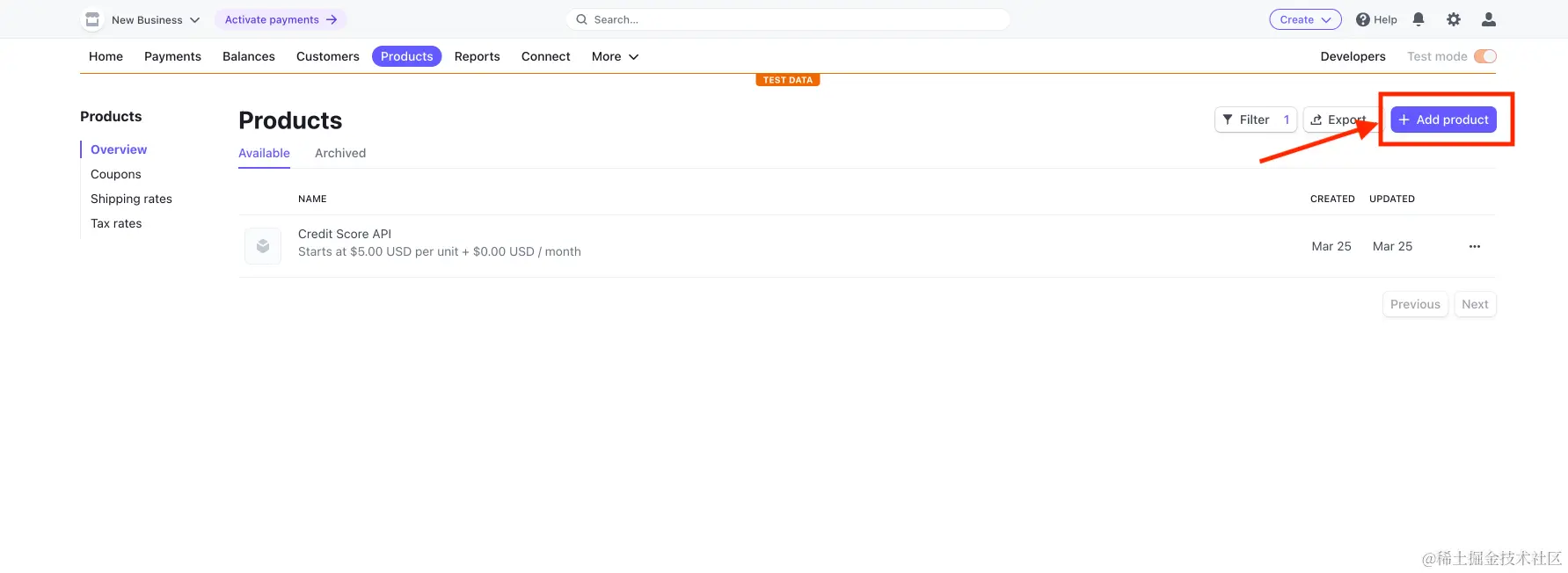Click the NAME column header
The height and width of the screenshot is (573, 1568).
[312, 199]
